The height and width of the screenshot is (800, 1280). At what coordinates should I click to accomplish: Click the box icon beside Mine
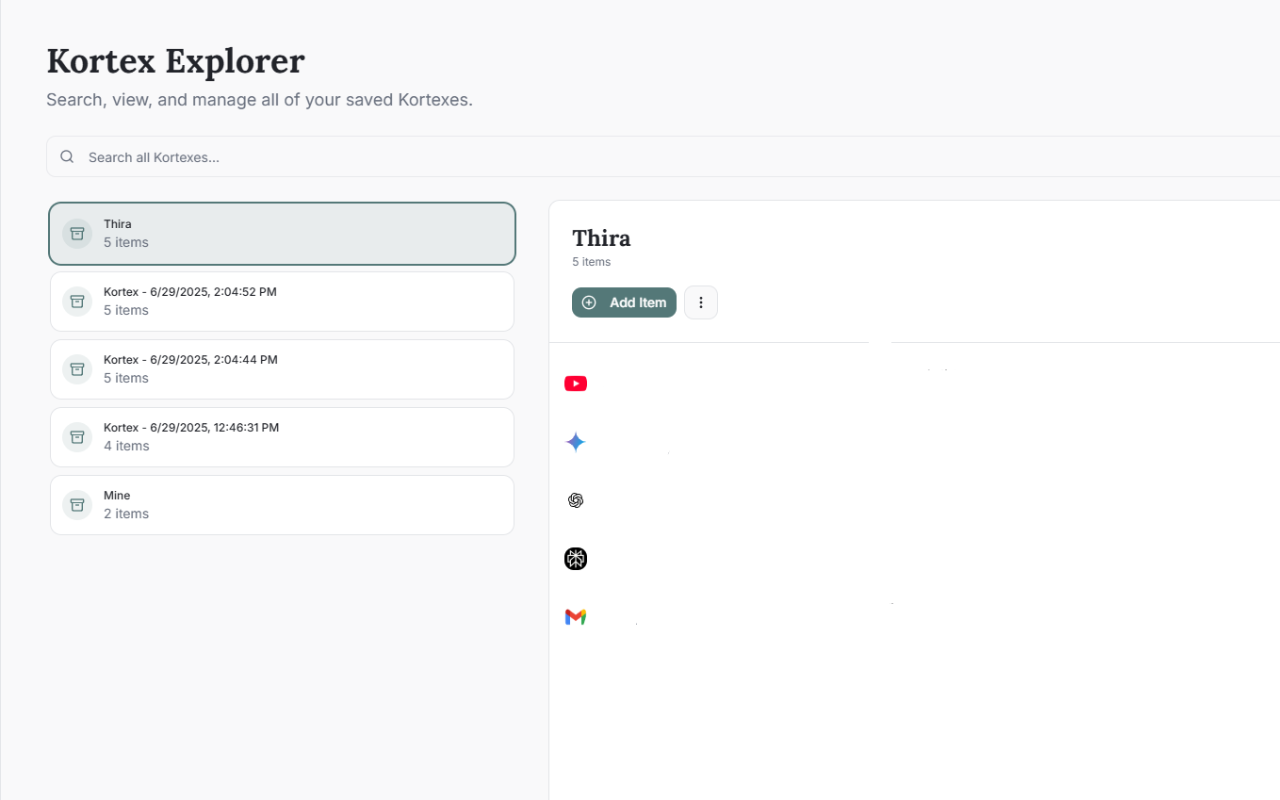pos(77,505)
